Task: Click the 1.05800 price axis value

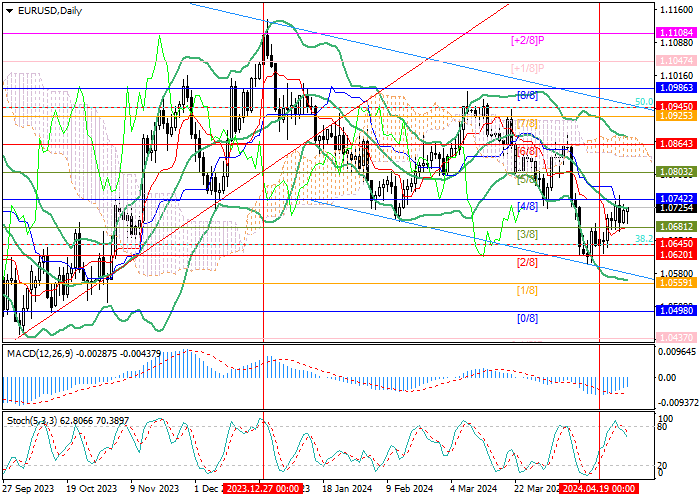Action: pyautogui.click(x=677, y=272)
